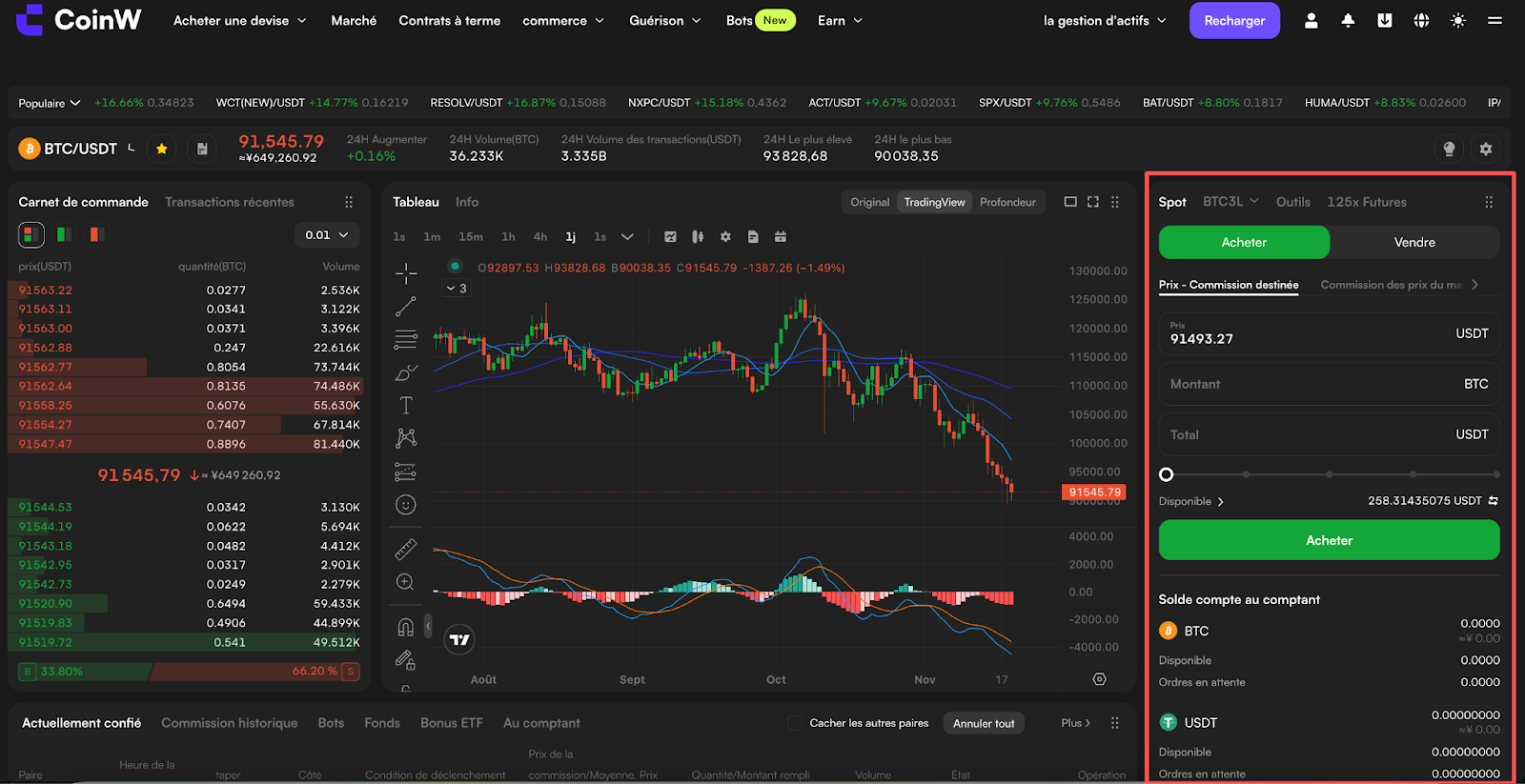Expand the Acheter une devise menu

(239, 20)
